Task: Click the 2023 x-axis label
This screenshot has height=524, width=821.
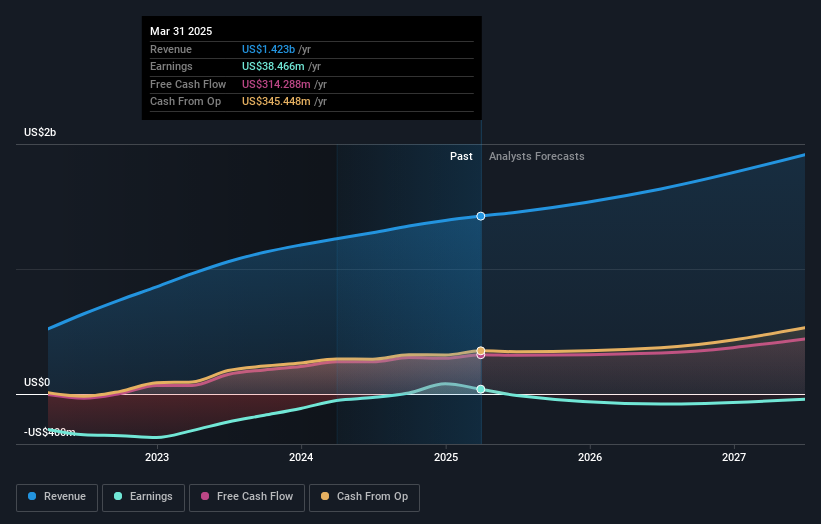Action: coord(157,458)
